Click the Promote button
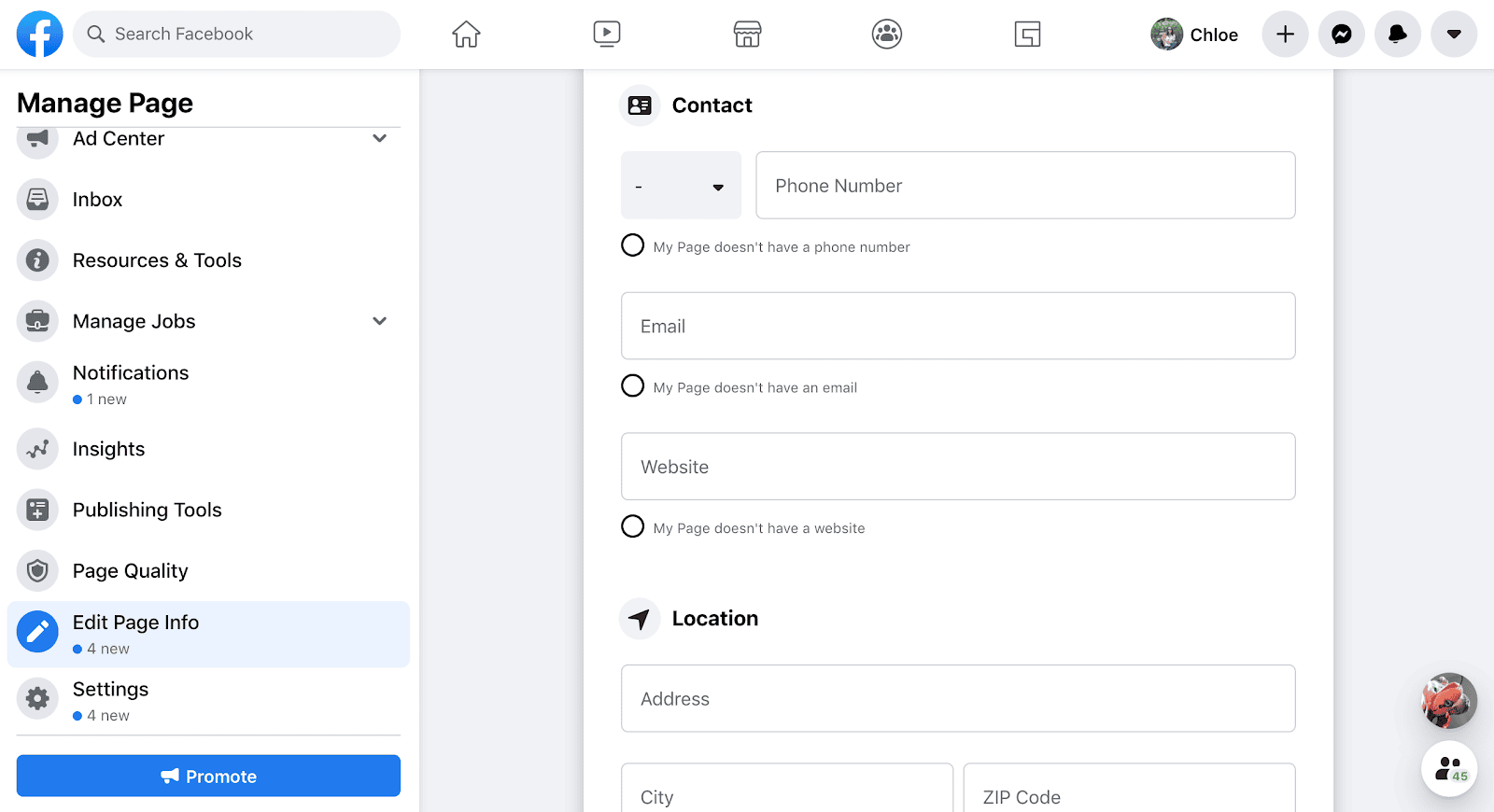The image size is (1494, 812). 208,776
